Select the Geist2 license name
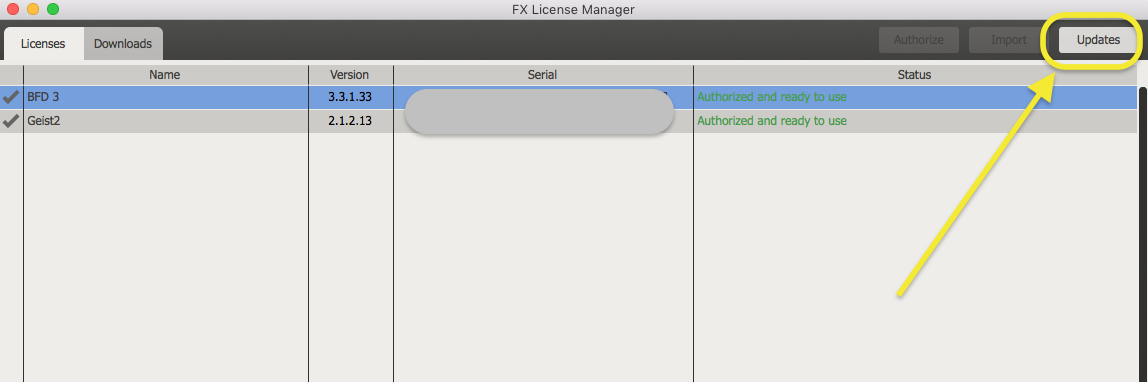This screenshot has height=382, width=1148. pyautogui.click(x=44, y=121)
